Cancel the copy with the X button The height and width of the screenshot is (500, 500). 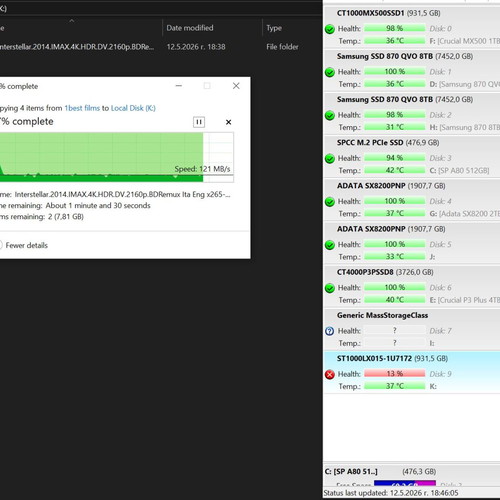[228, 122]
